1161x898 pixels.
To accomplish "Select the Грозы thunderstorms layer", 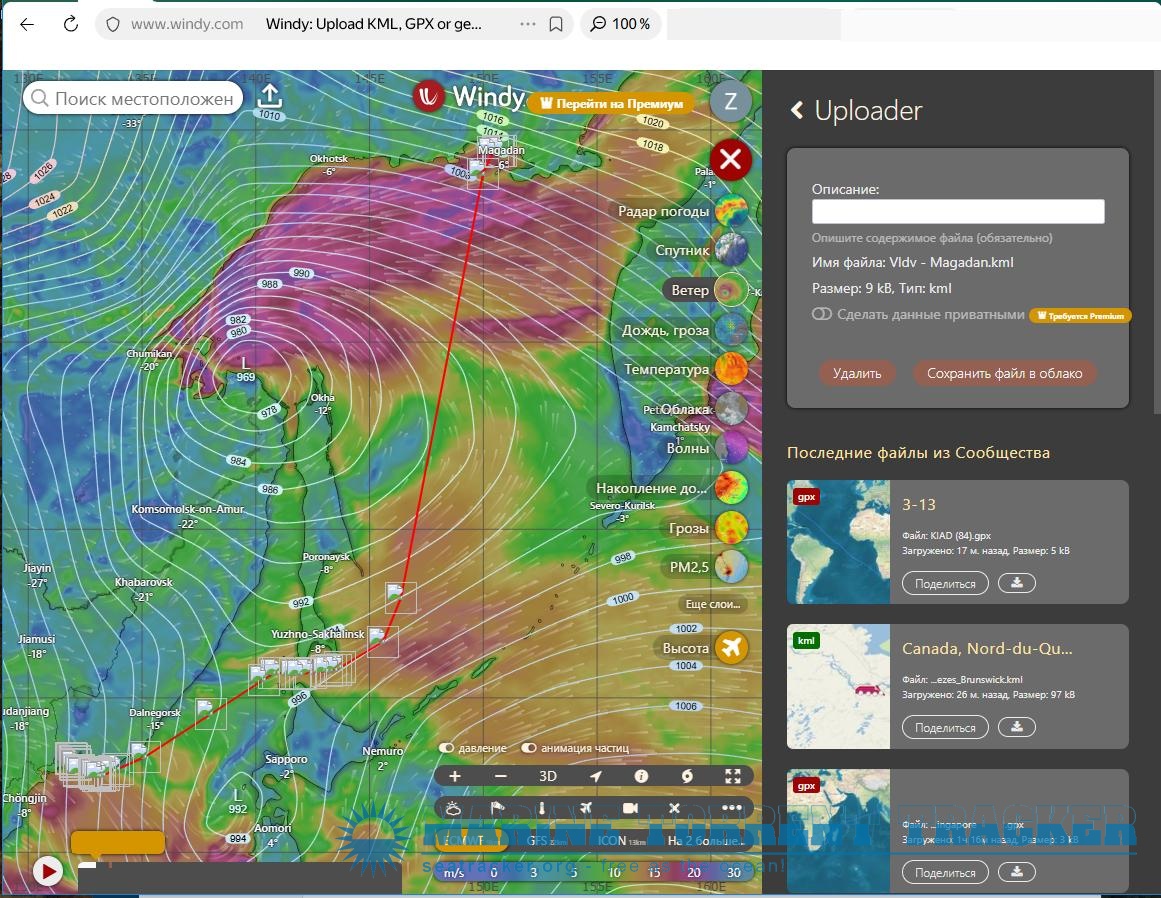I will (706, 528).
